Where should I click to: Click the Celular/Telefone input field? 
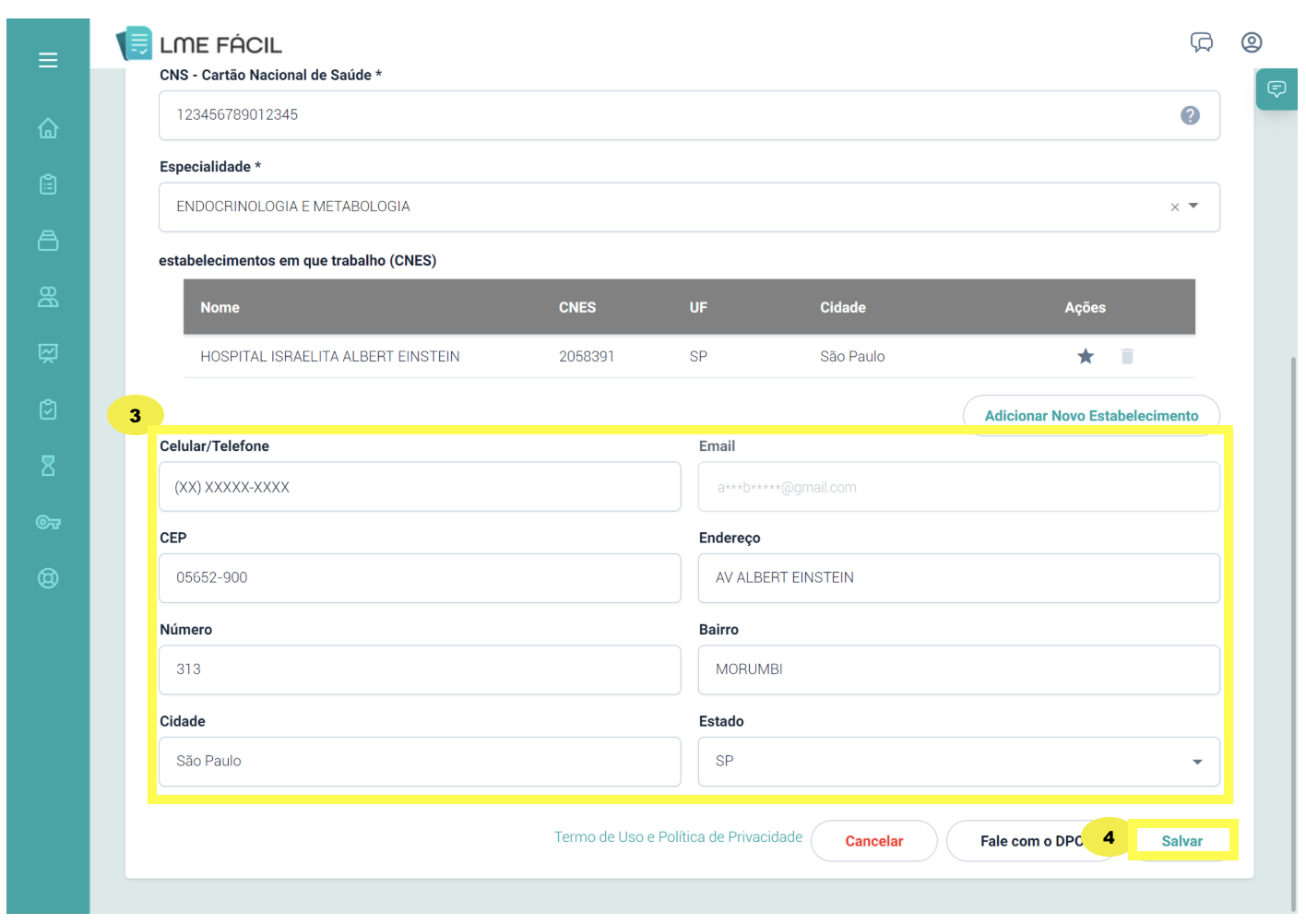(420, 487)
